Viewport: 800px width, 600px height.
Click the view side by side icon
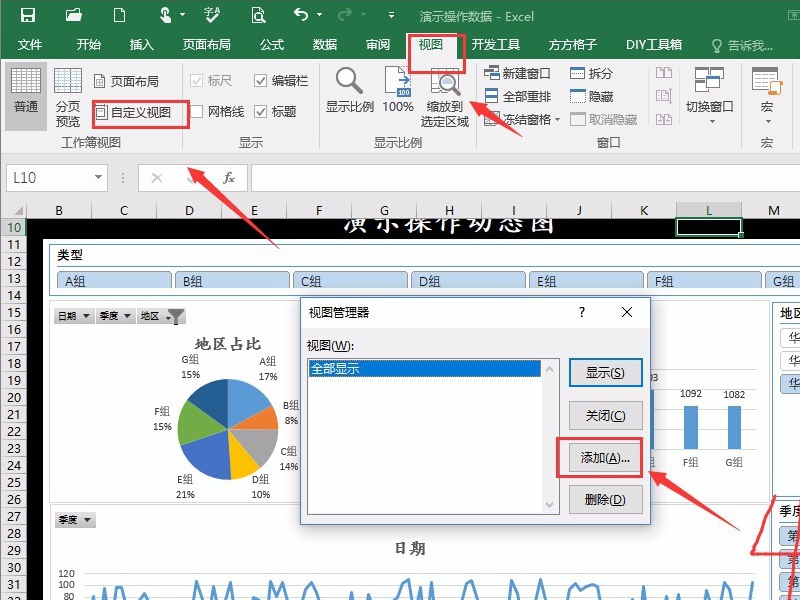(663, 72)
